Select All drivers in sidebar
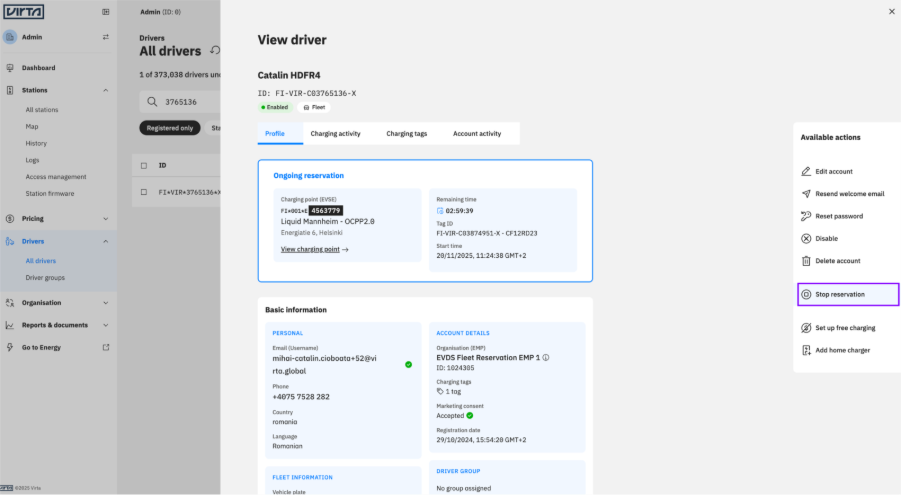 41,261
